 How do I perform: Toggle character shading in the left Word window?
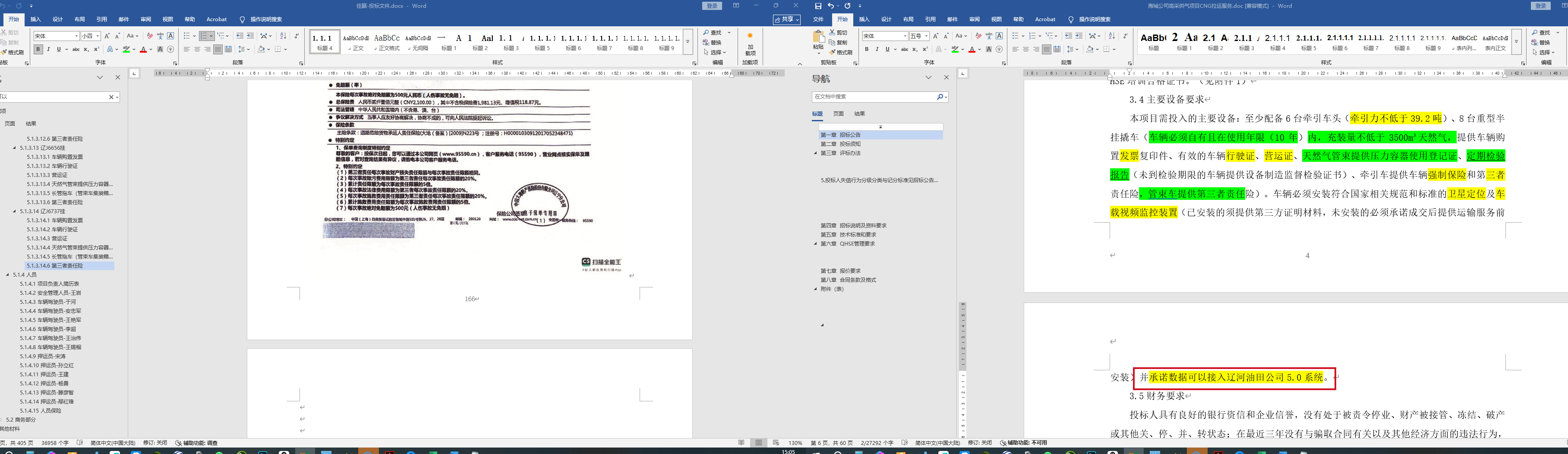[x=160, y=49]
